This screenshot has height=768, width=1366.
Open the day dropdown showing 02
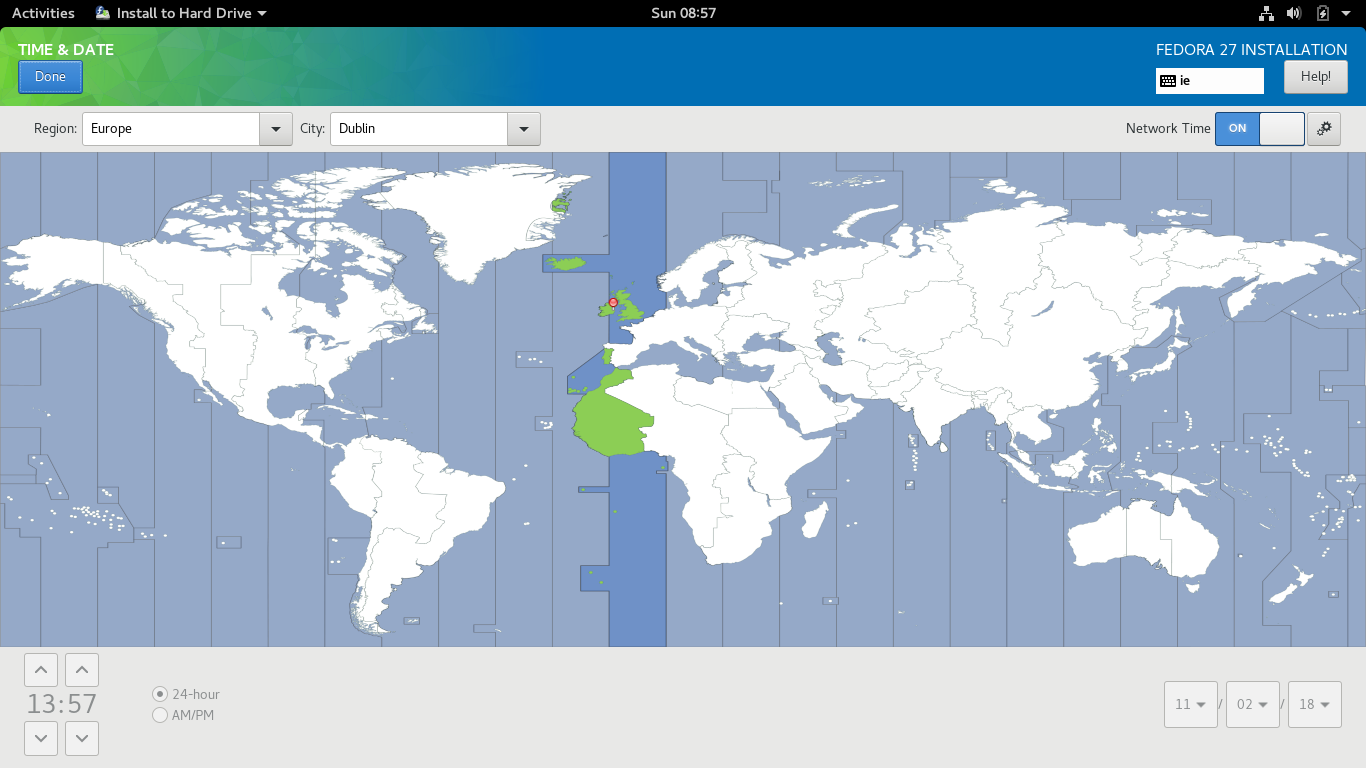tap(1253, 704)
